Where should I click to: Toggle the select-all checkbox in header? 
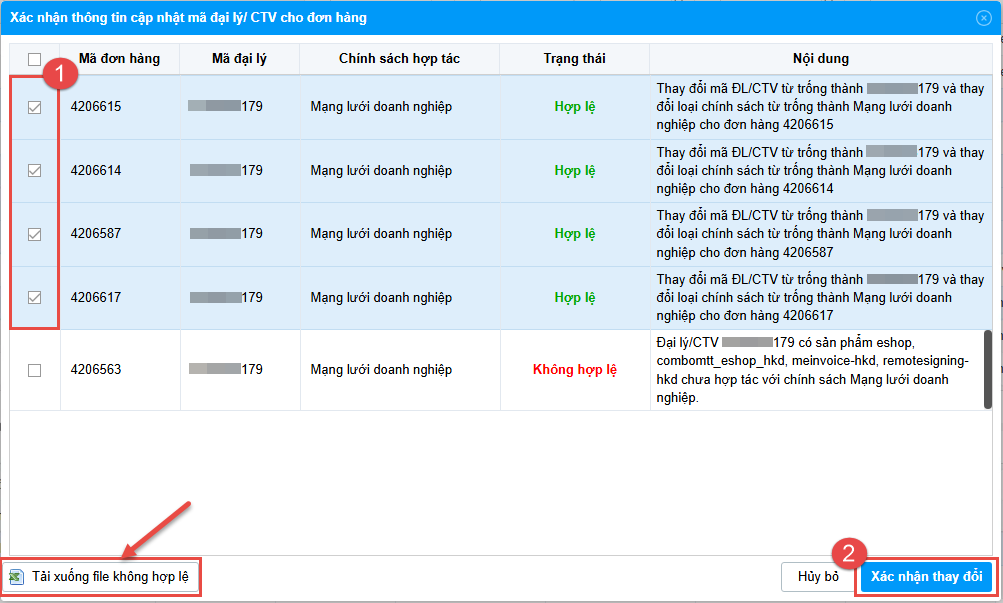pyautogui.click(x=35, y=59)
